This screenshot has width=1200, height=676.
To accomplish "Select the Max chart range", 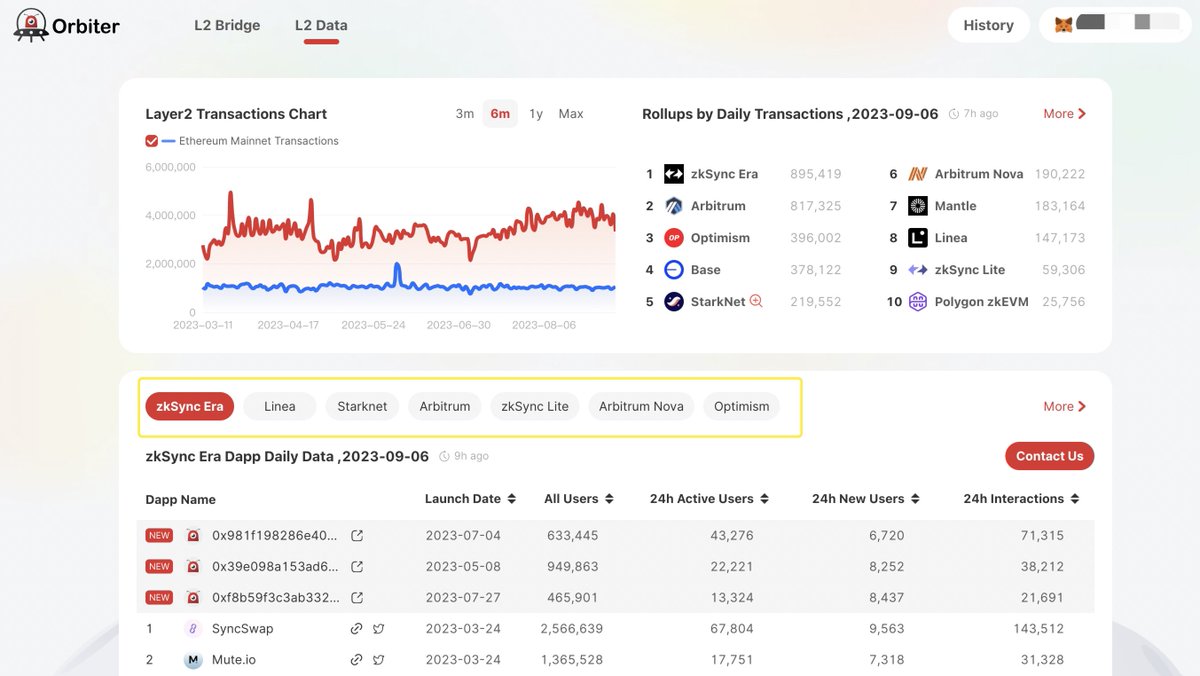I will [571, 114].
